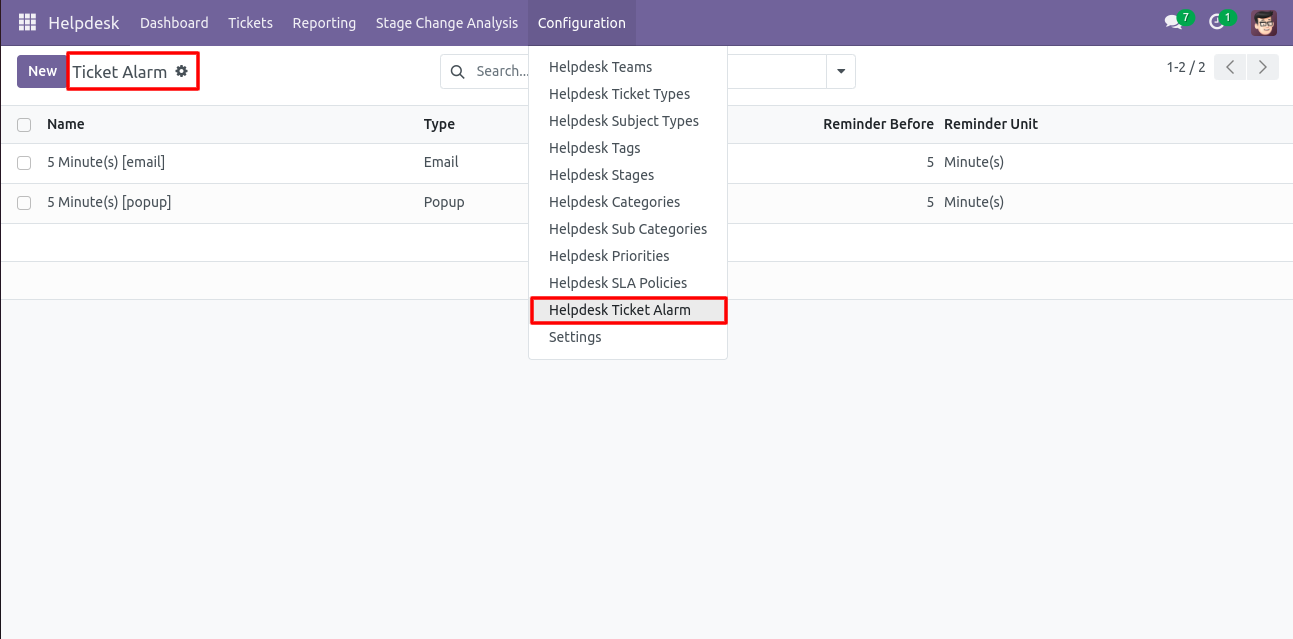Go to the next page arrow
This screenshot has height=639, width=1293.
1263,68
